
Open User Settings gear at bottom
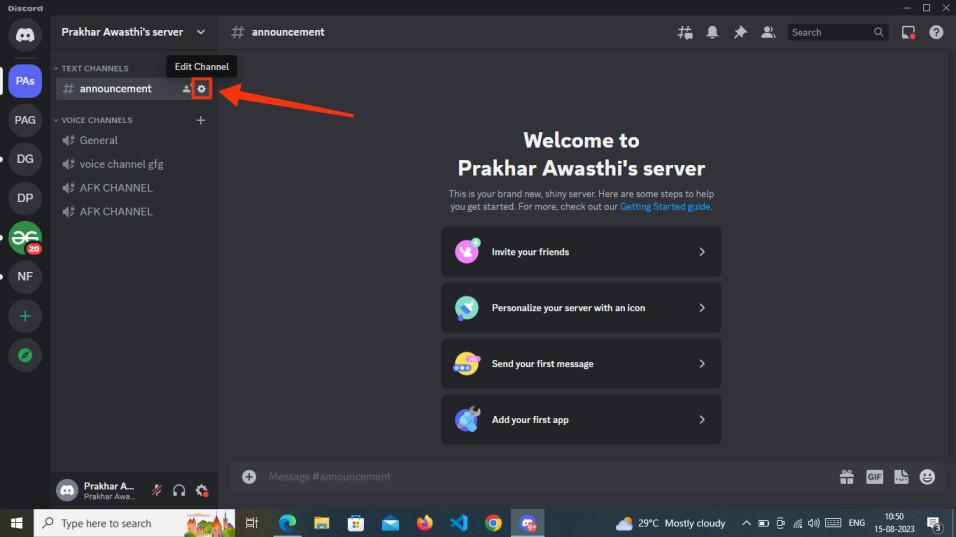[x=202, y=490]
